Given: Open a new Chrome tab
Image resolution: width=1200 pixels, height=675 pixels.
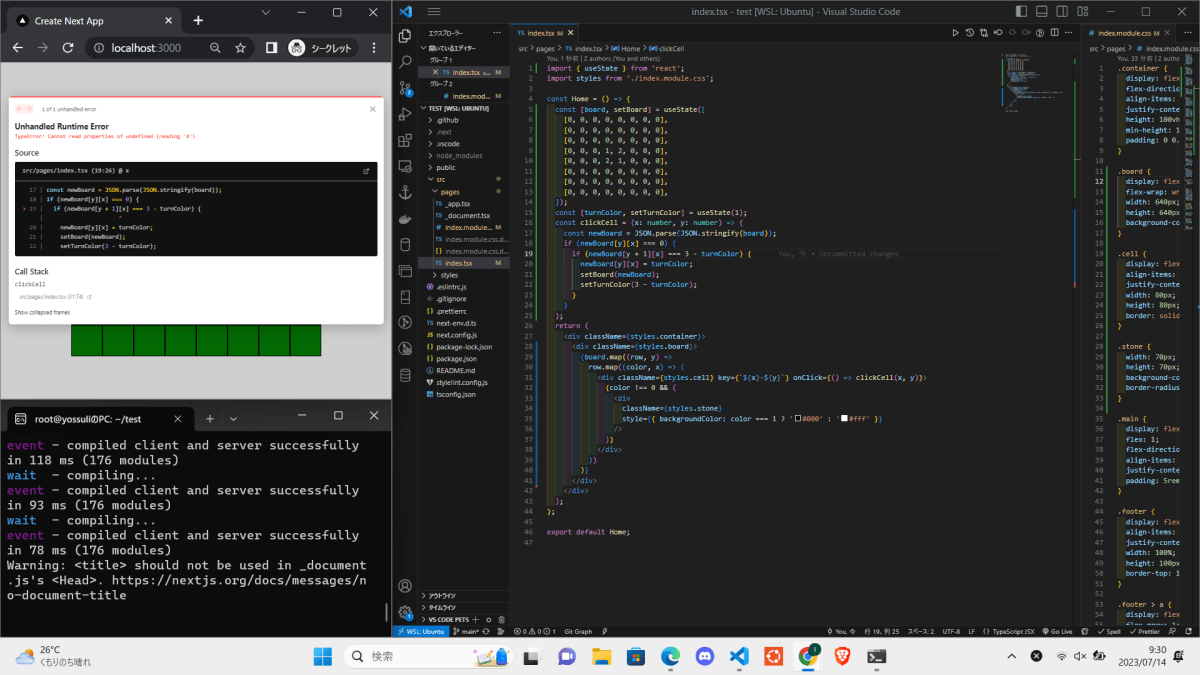Looking at the screenshot, I should click(x=198, y=20).
